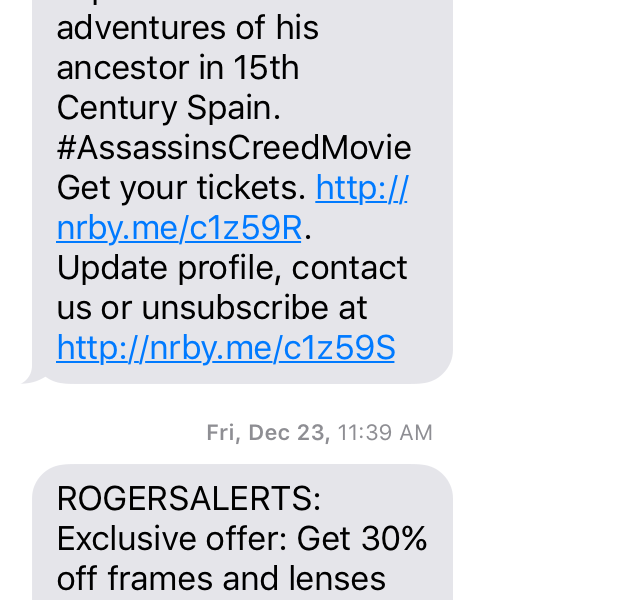Tap the blue "http://" text after tickets
640x600 pixels.
[x=362, y=188]
